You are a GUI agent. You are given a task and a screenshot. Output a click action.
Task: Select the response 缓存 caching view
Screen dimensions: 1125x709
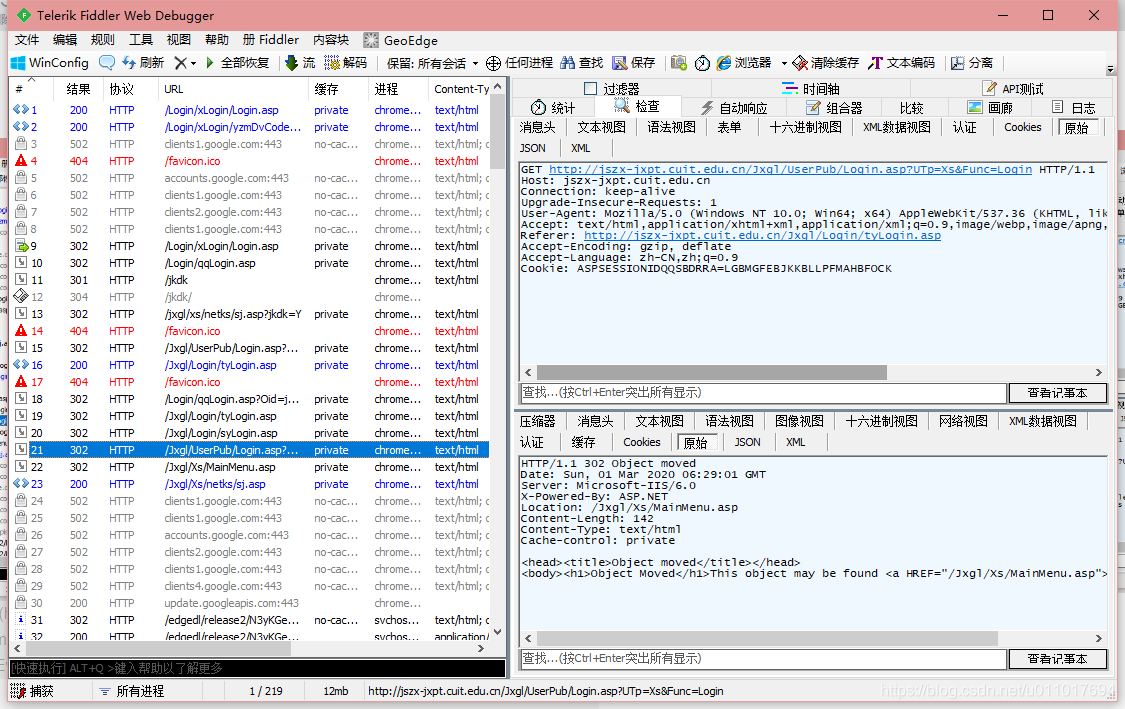tap(583, 443)
